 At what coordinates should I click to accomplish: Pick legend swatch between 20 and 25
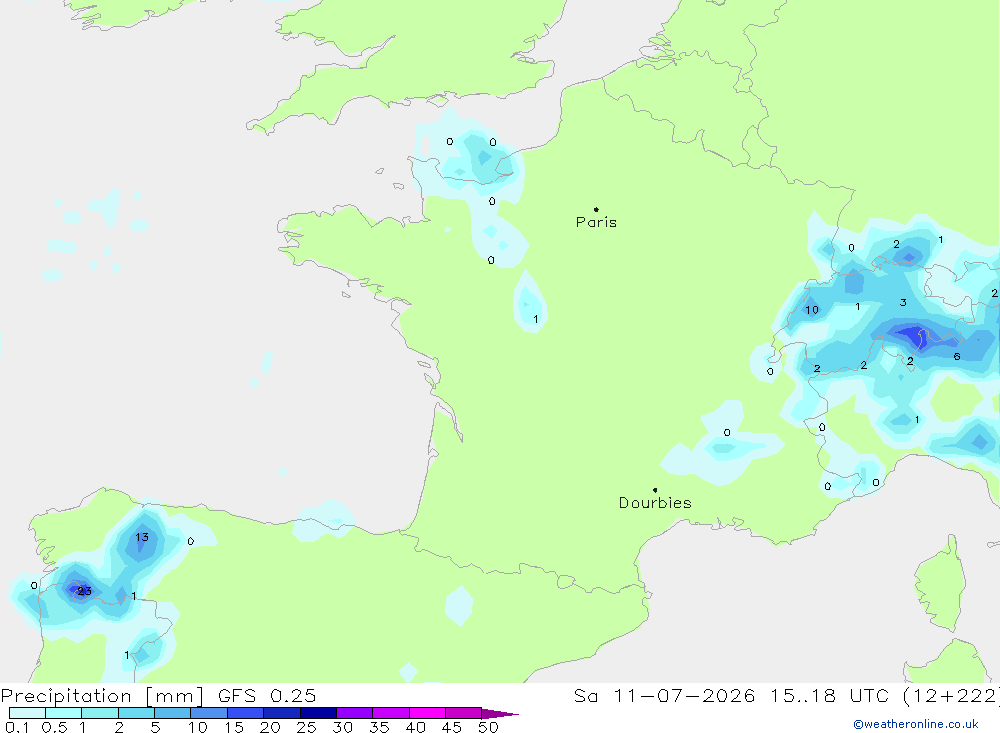[281, 713]
